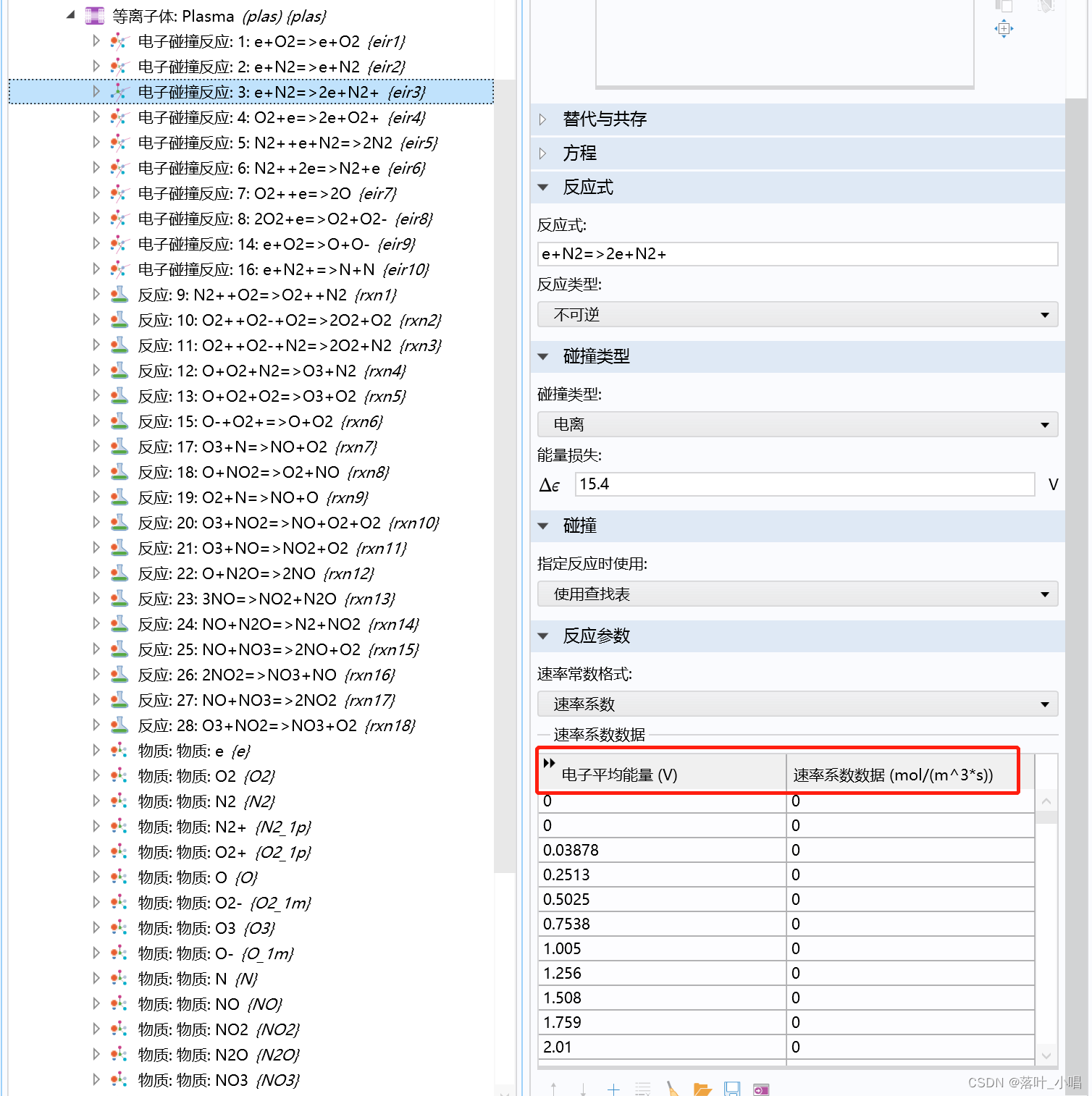The image size is (1092, 1096).
Task: Click the Plasma physics node icon
Action: pos(94,15)
